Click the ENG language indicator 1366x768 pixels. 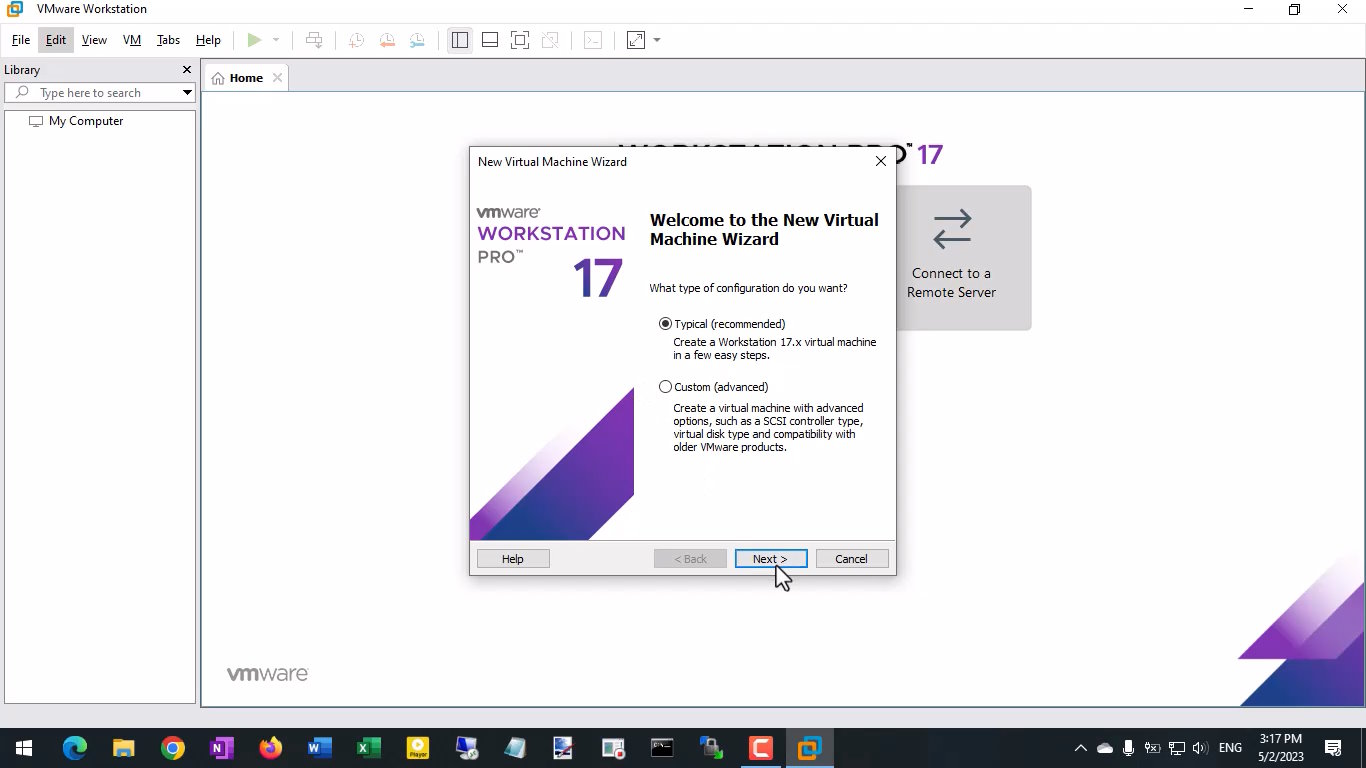[x=1230, y=748]
